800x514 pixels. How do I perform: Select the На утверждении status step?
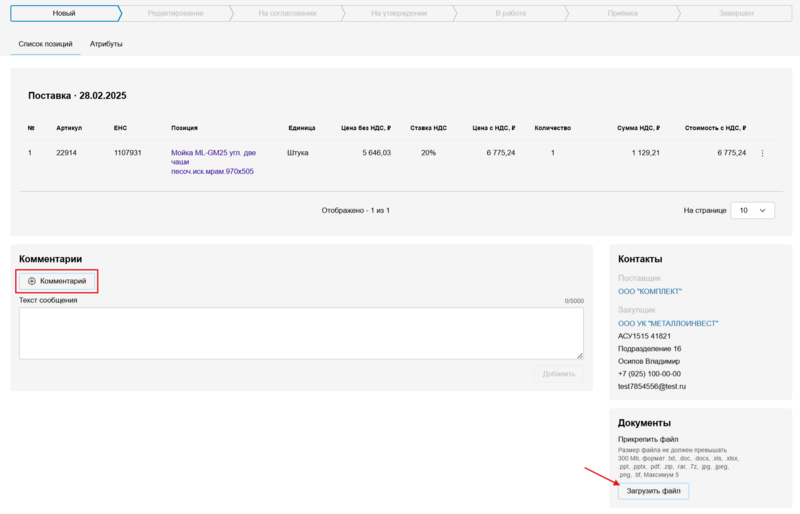pos(398,13)
